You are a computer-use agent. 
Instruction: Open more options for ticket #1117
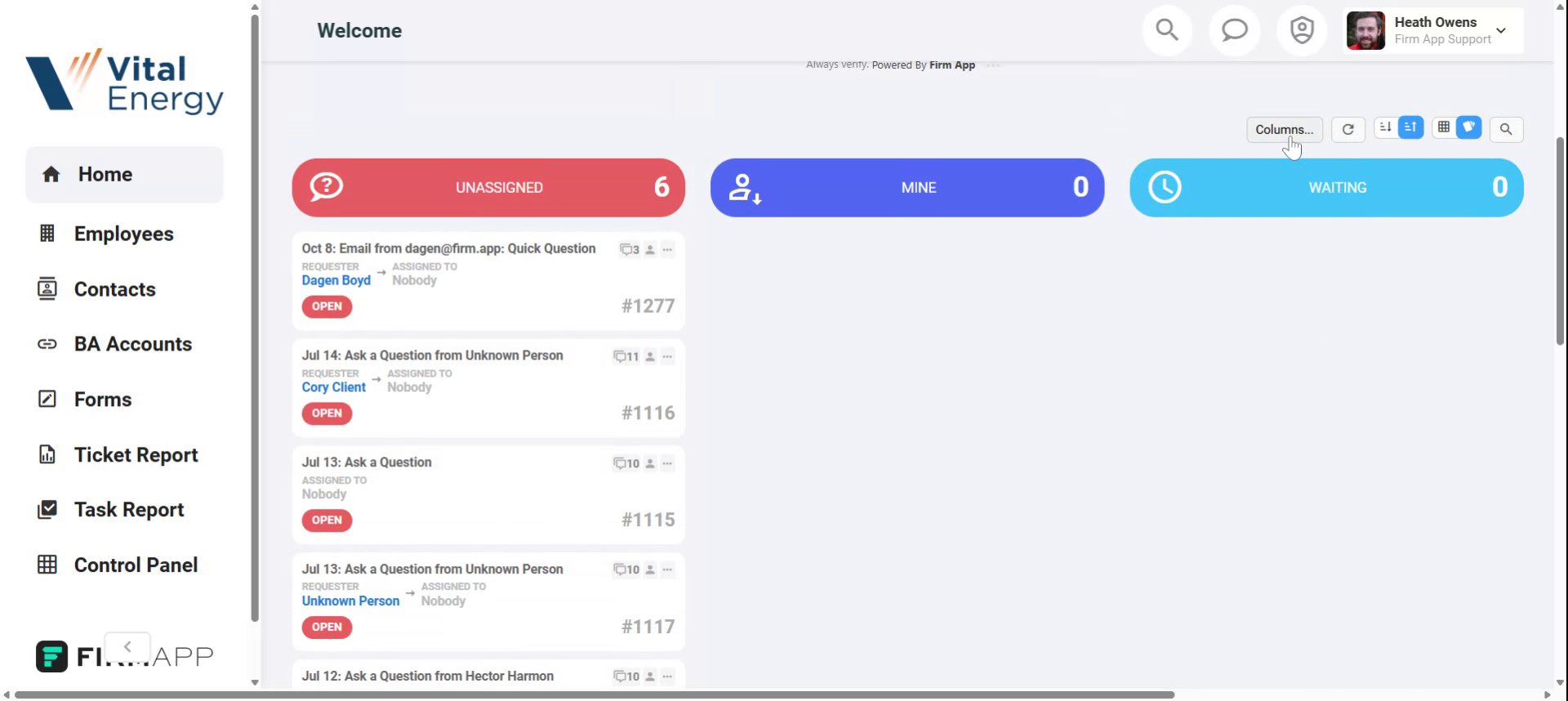[667, 569]
